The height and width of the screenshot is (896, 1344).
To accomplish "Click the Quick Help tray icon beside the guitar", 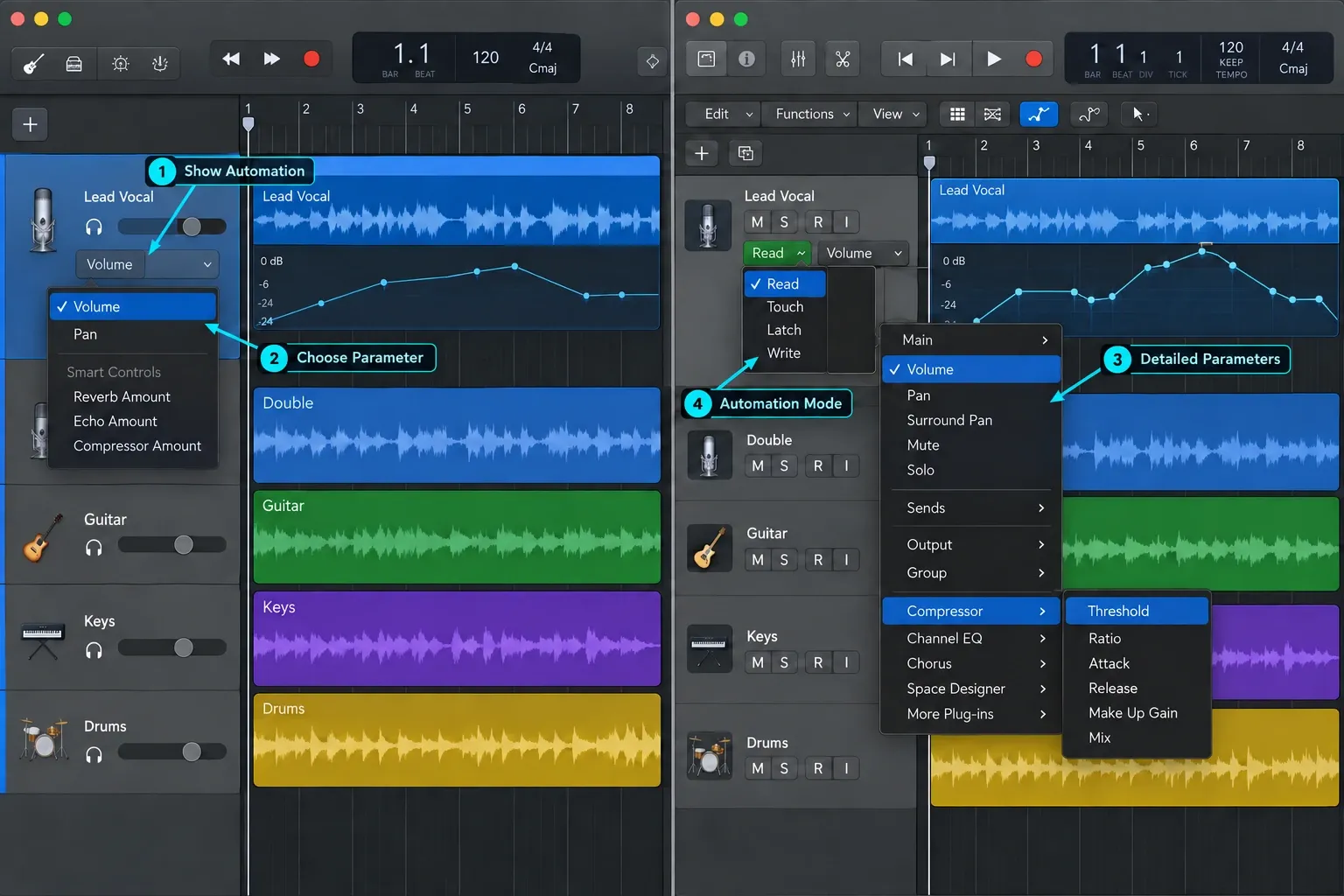I will click(x=74, y=63).
